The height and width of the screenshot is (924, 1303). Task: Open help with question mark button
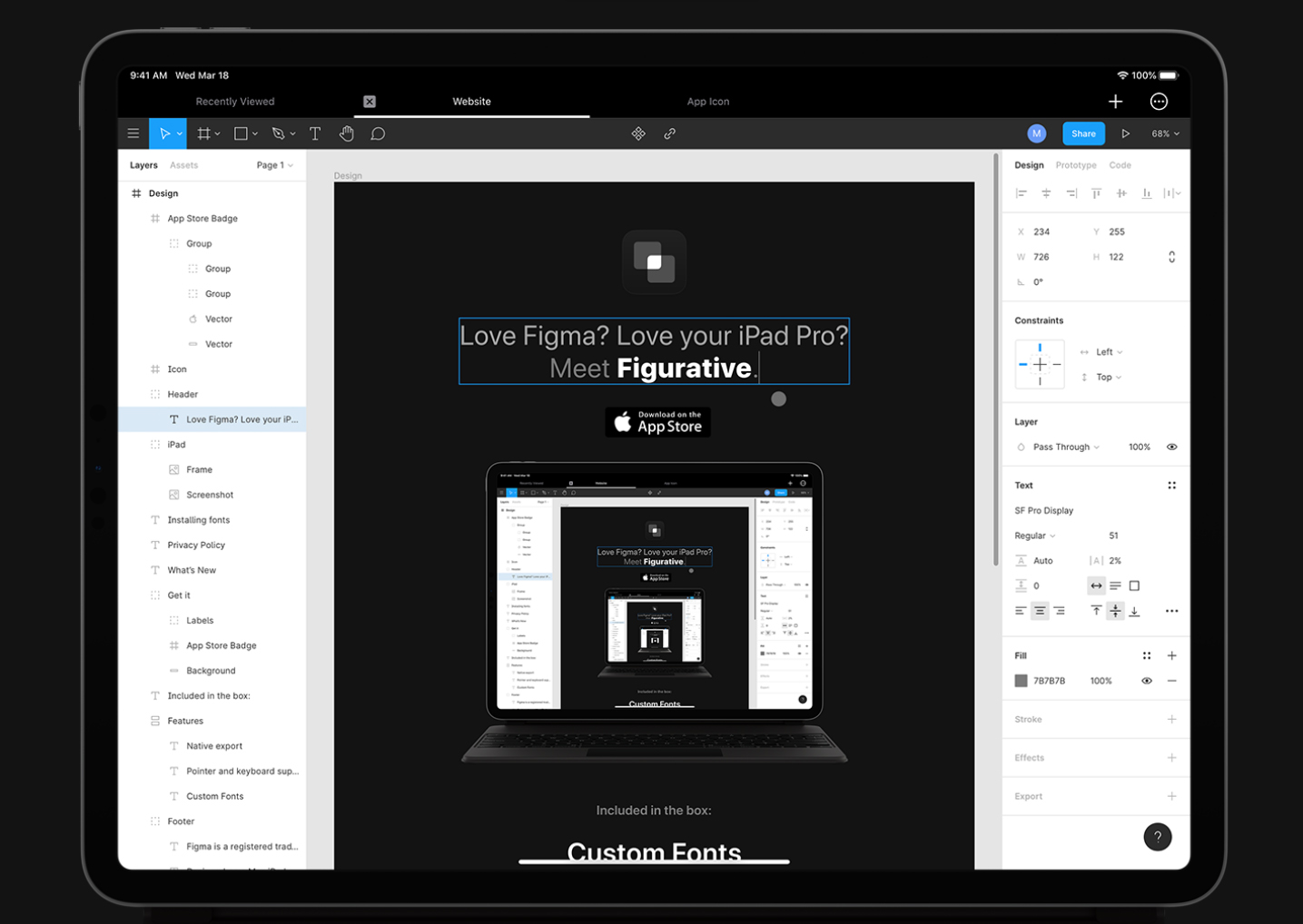tap(1158, 837)
